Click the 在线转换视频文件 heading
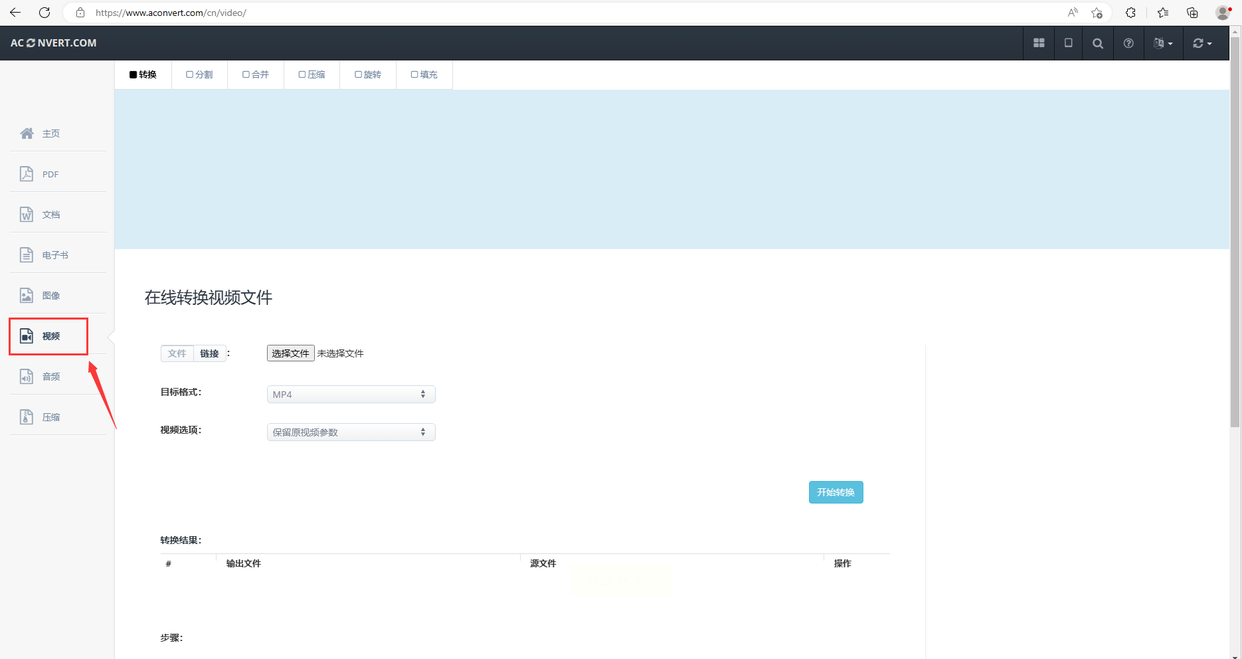The height and width of the screenshot is (659, 1242). coord(208,298)
